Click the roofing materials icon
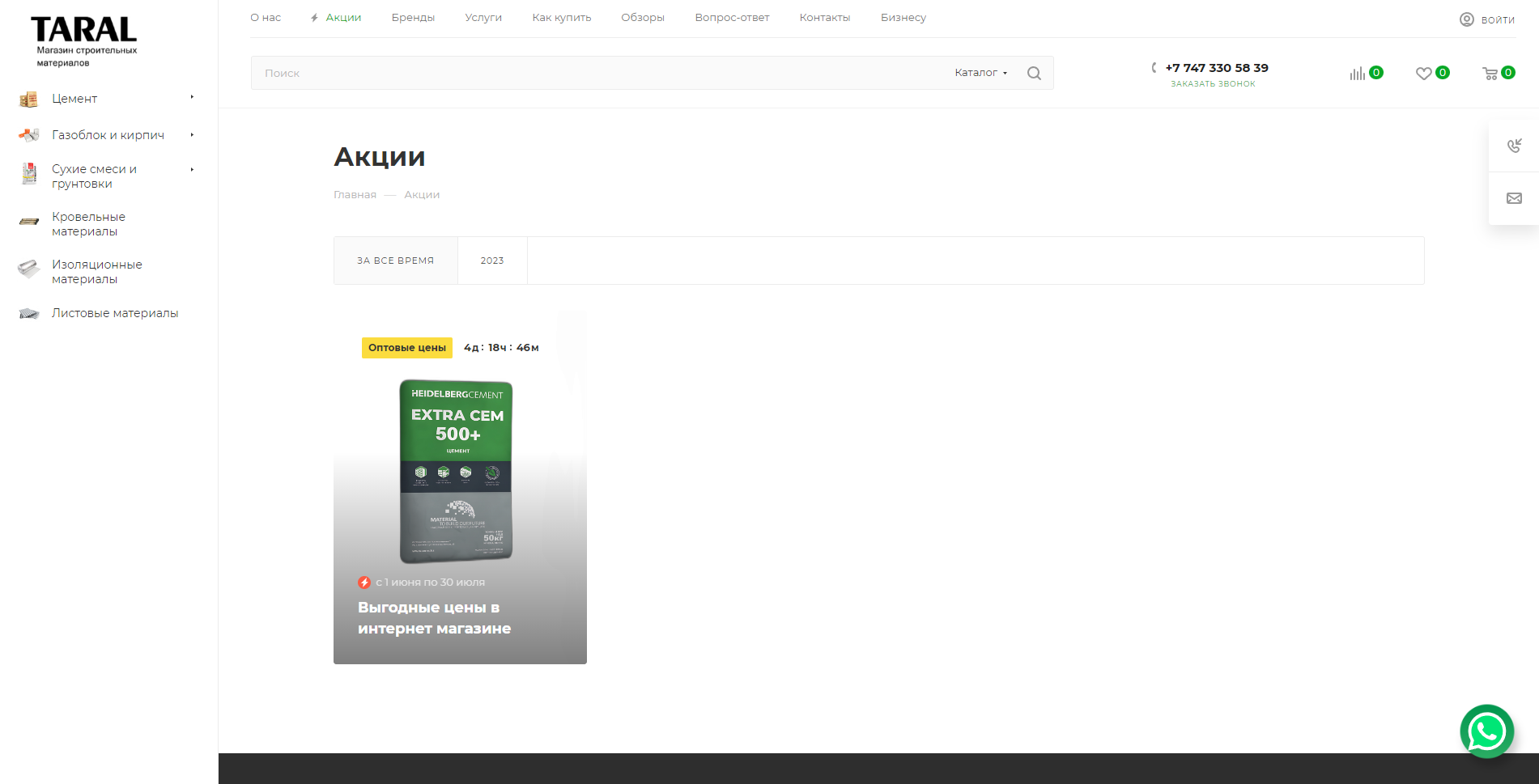1539x784 pixels. click(29, 221)
